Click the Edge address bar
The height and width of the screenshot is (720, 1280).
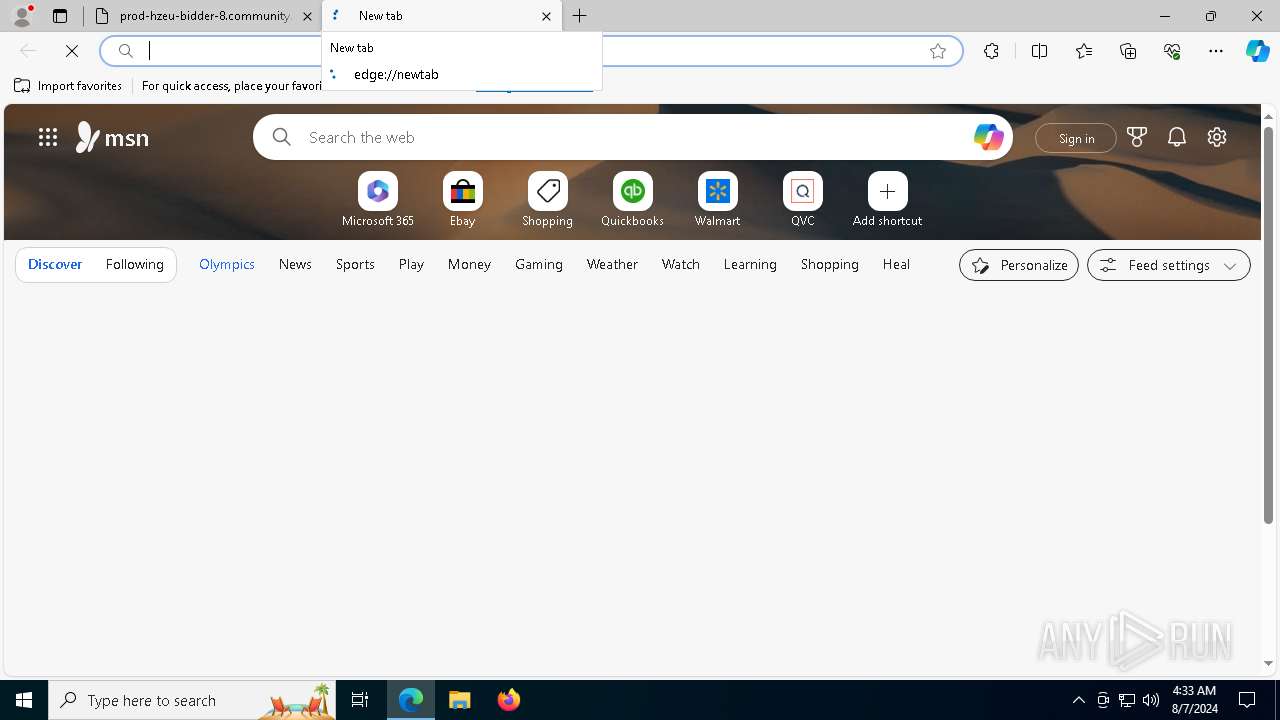click(x=530, y=51)
